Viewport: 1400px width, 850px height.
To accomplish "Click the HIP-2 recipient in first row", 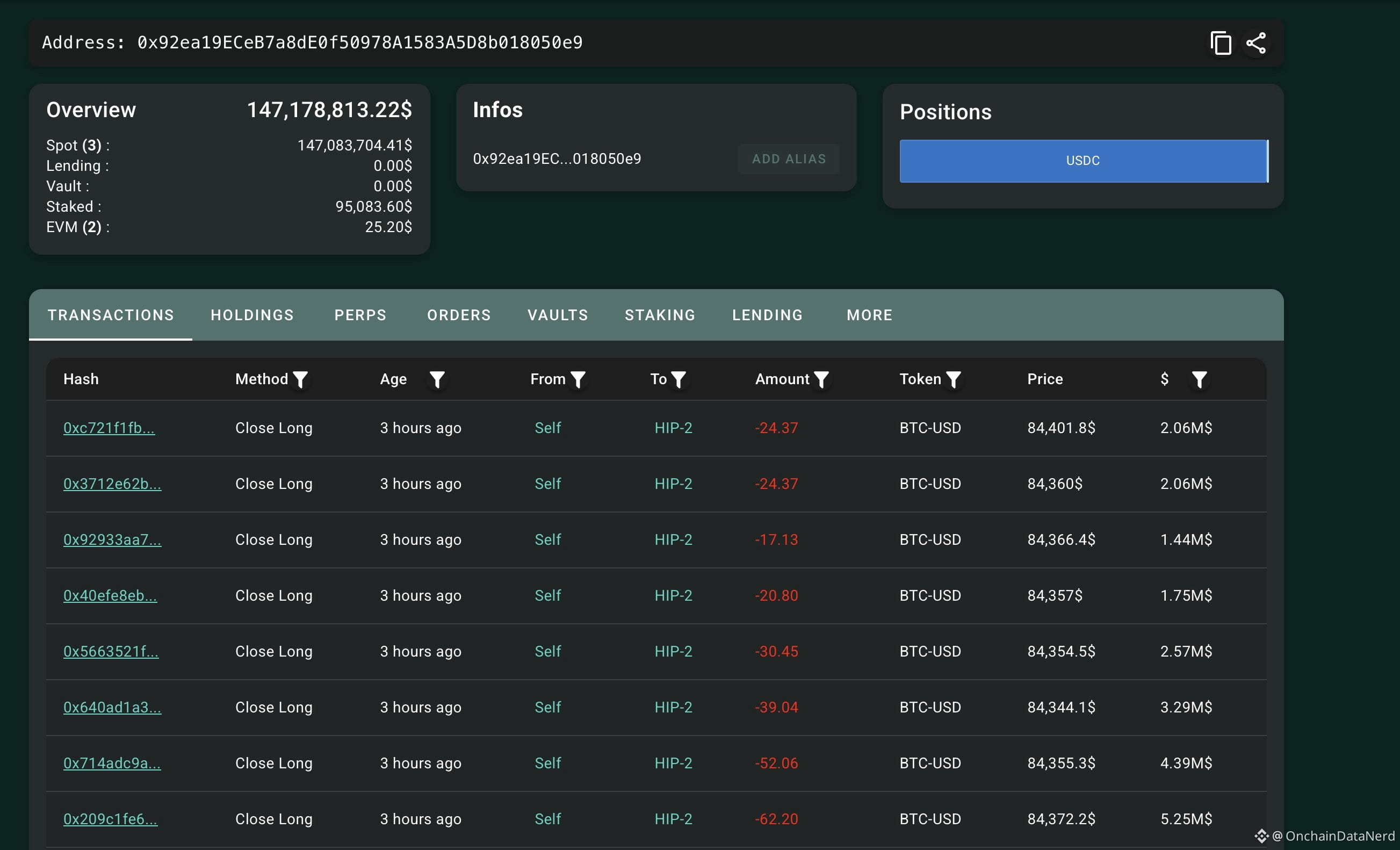I will click(x=673, y=428).
